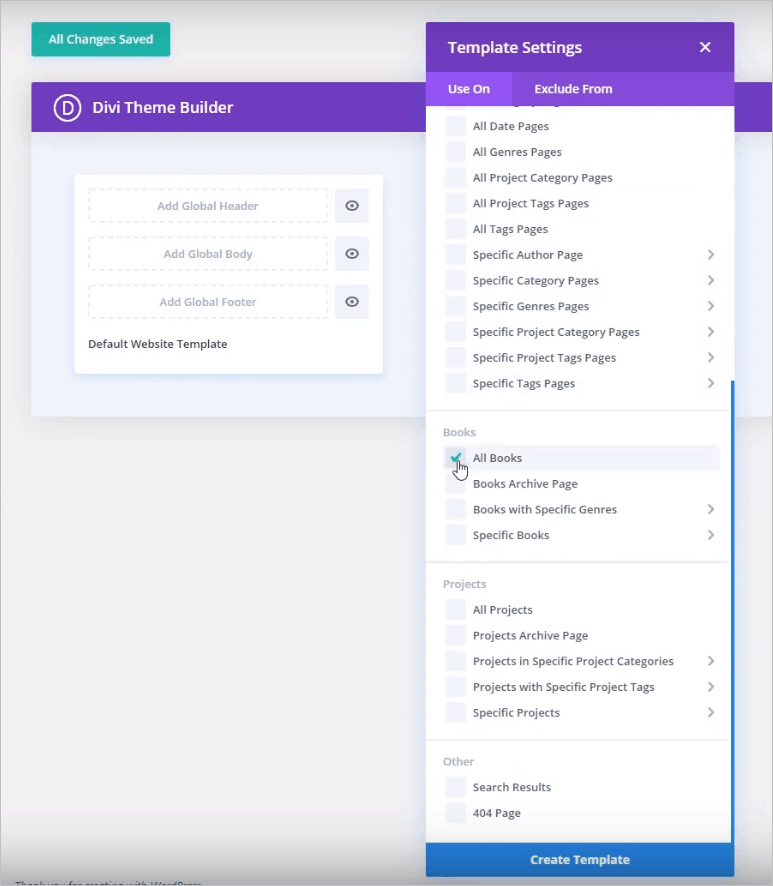Click the Specific Author Page label
Screen dimensions: 773x886
tap(528, 255)
